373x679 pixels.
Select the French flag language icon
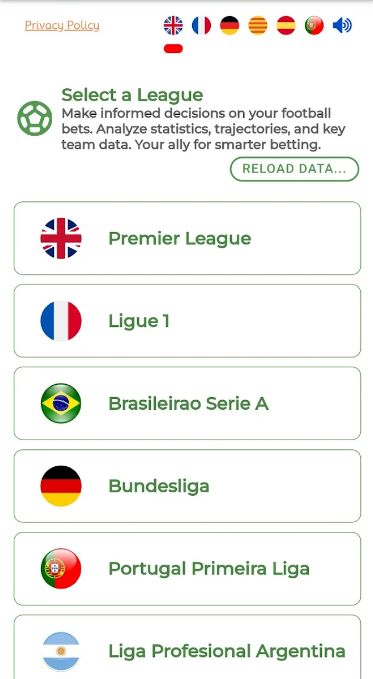pos(201,26)
